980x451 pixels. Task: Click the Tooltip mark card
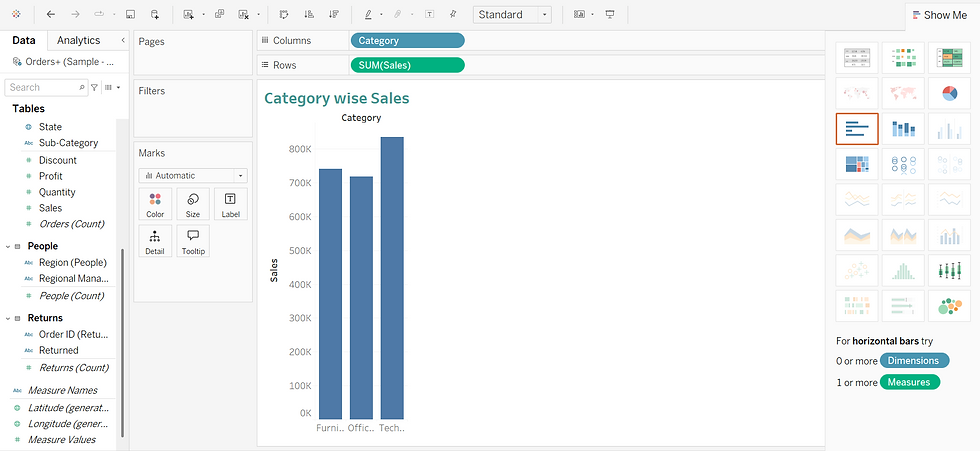point(192,241)
